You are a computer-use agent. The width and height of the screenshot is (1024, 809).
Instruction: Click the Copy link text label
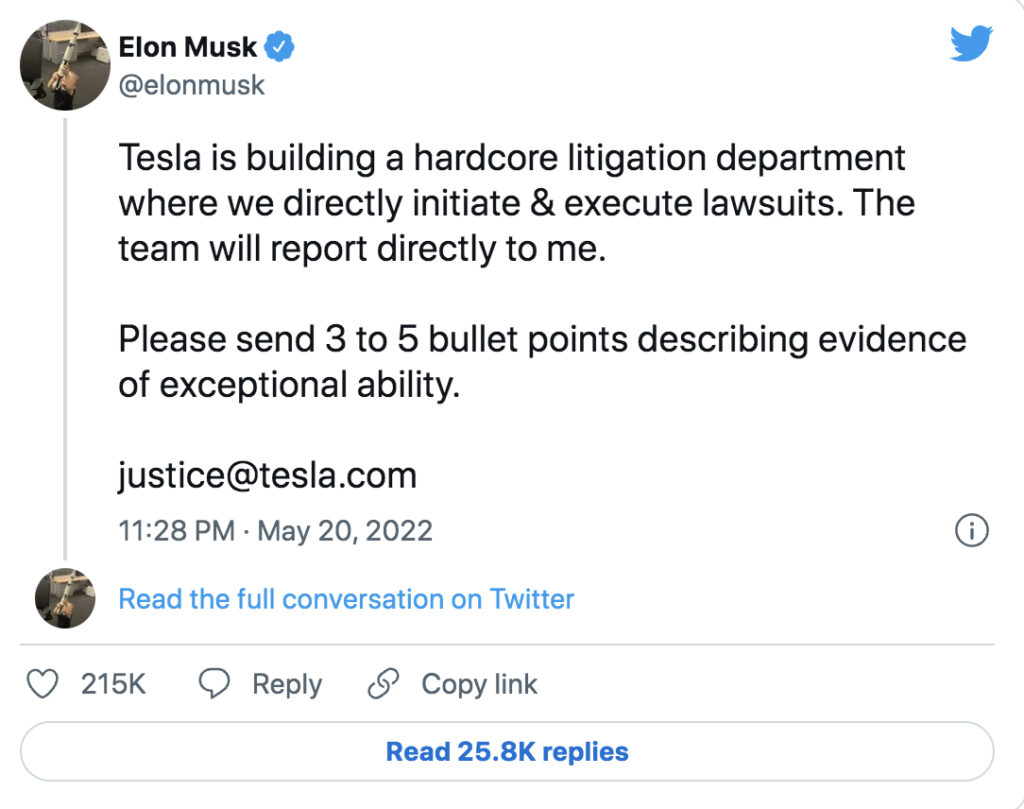coord(479,684)
